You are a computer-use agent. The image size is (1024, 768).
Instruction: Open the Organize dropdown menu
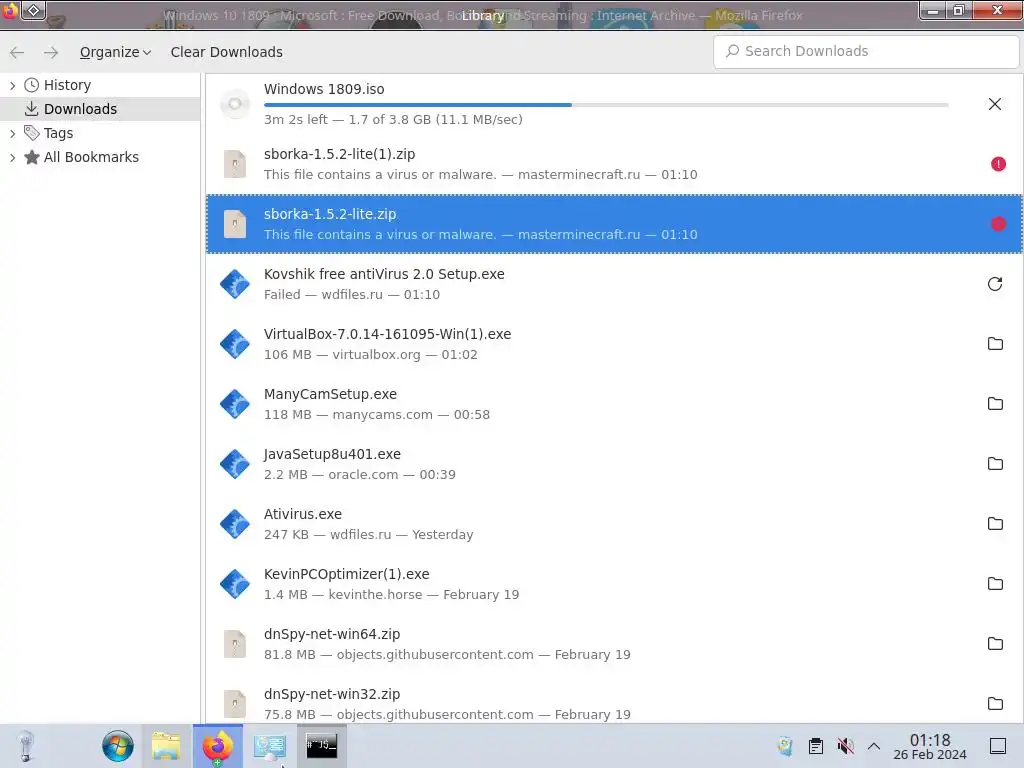(x=116, y=52)
